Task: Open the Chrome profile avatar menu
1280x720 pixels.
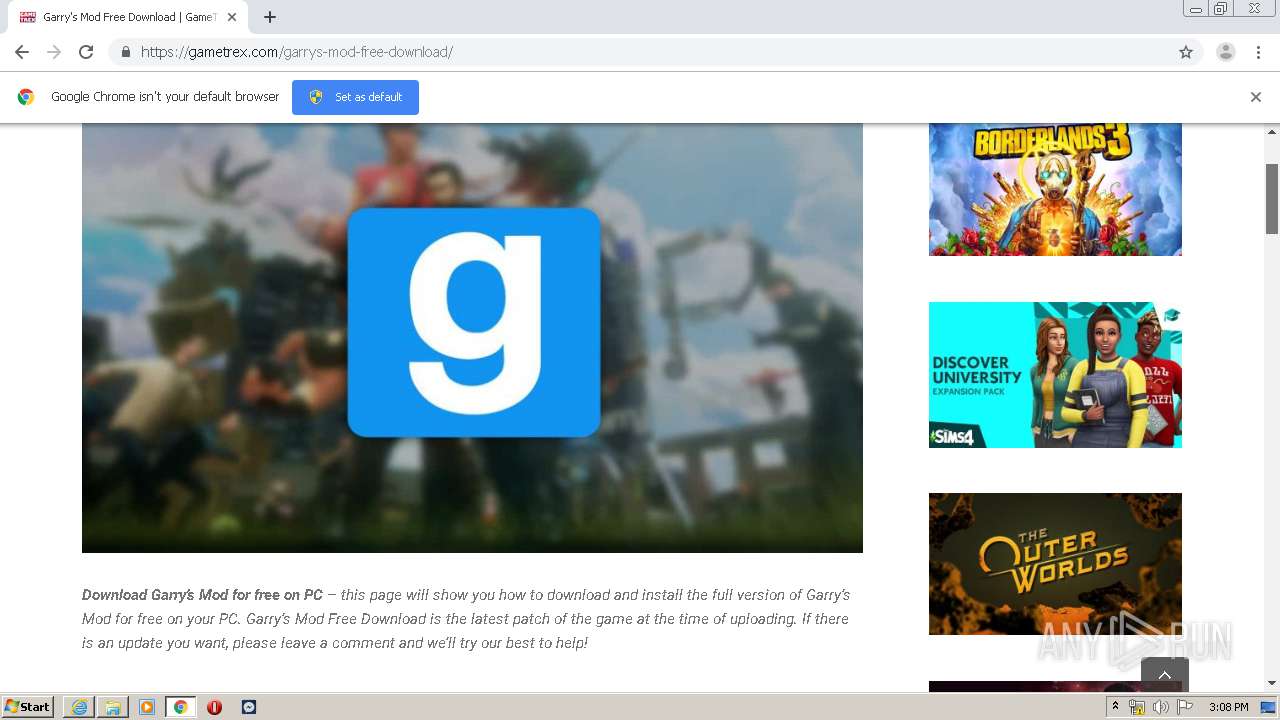Action: tap(1226, 52)
